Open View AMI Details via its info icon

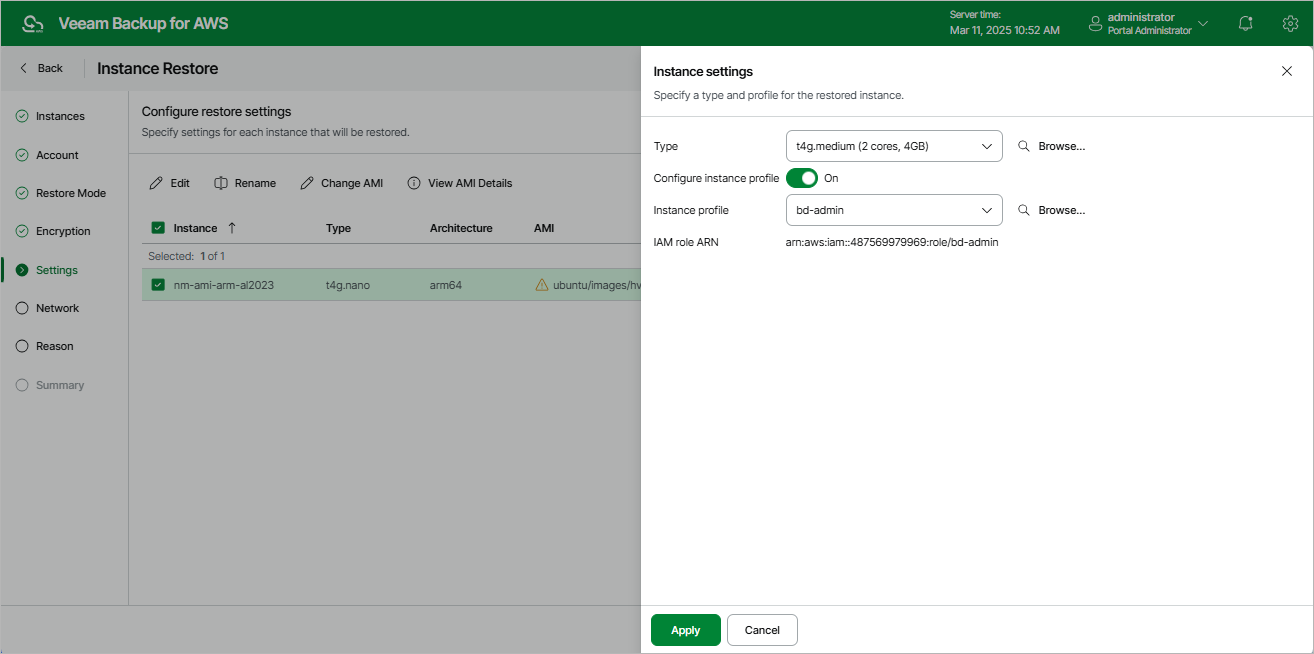click(413, 182)
